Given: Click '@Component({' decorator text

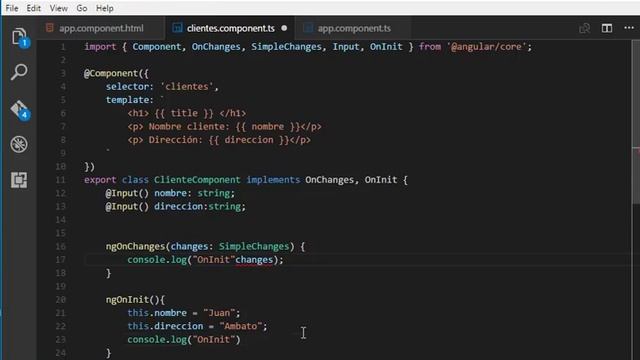Looking at the screenshot, I should pos(116,73).
